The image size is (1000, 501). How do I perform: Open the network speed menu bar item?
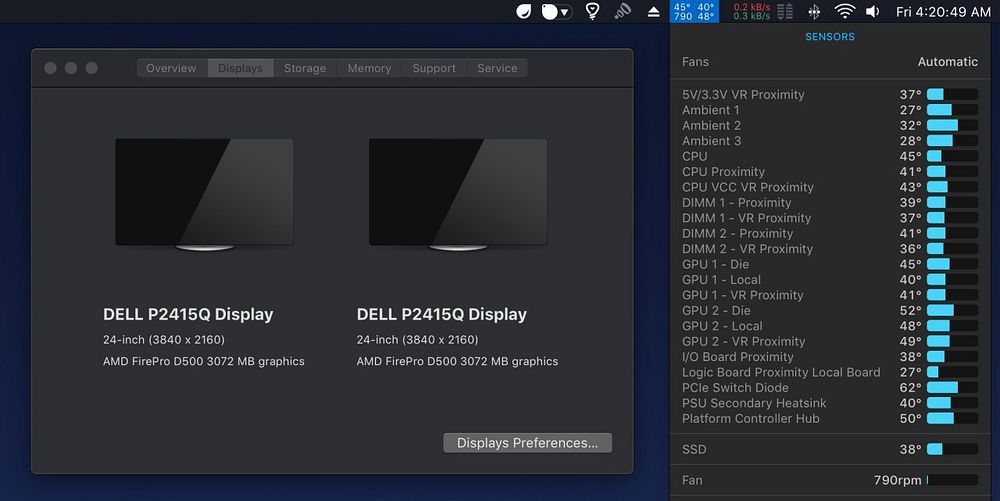751,11
